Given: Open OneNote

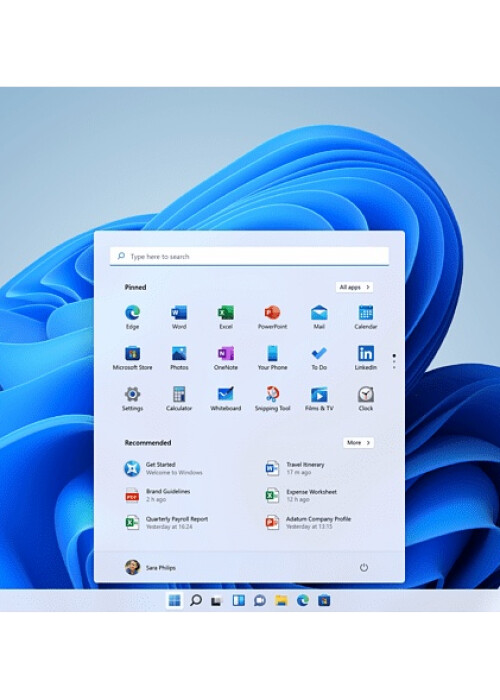Looking at the screenshot, I should [226, 358].
